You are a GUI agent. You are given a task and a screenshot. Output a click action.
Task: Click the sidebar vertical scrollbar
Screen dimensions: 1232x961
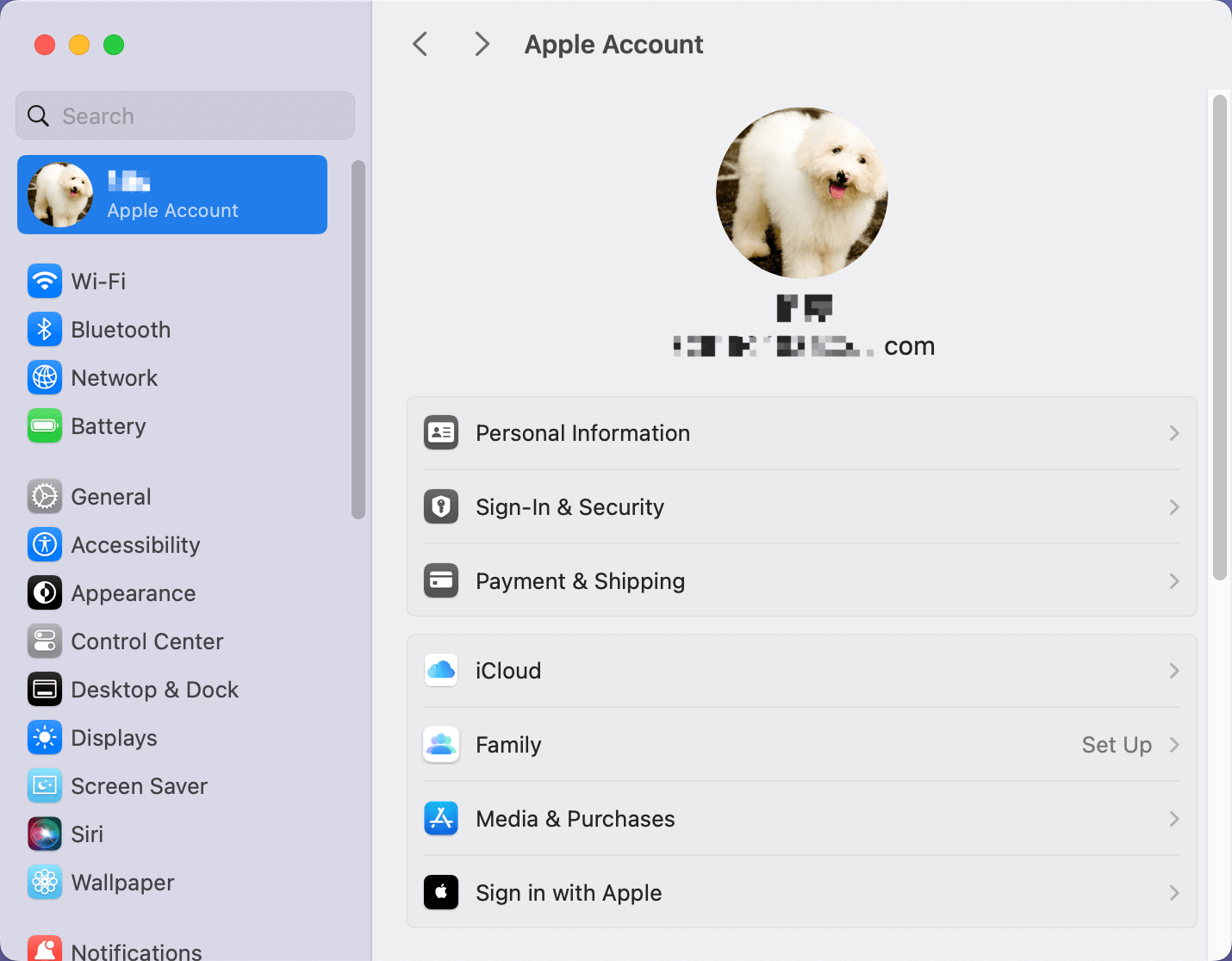(358, 339)
